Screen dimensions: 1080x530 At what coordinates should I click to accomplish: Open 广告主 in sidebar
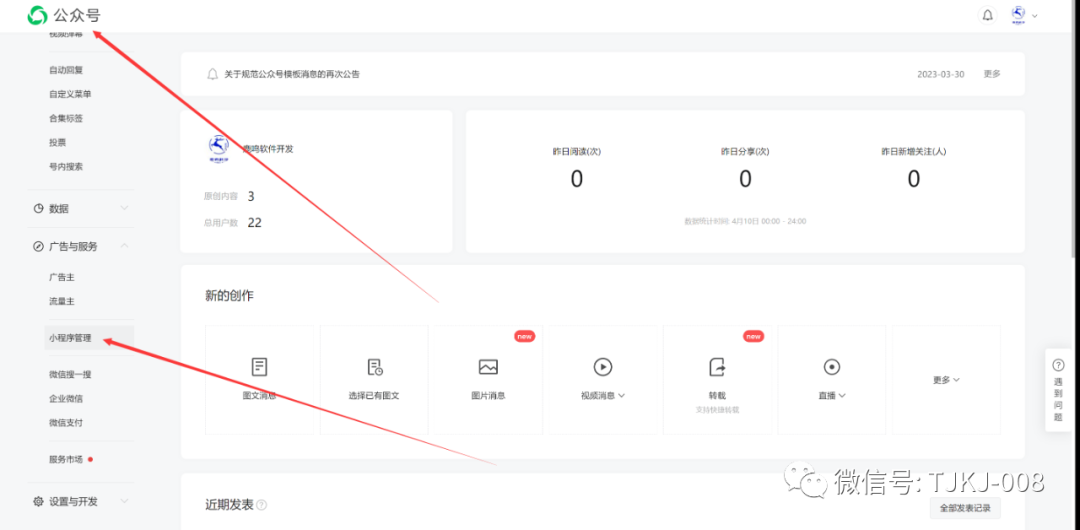pyautogui.click(x=62, y=276)
